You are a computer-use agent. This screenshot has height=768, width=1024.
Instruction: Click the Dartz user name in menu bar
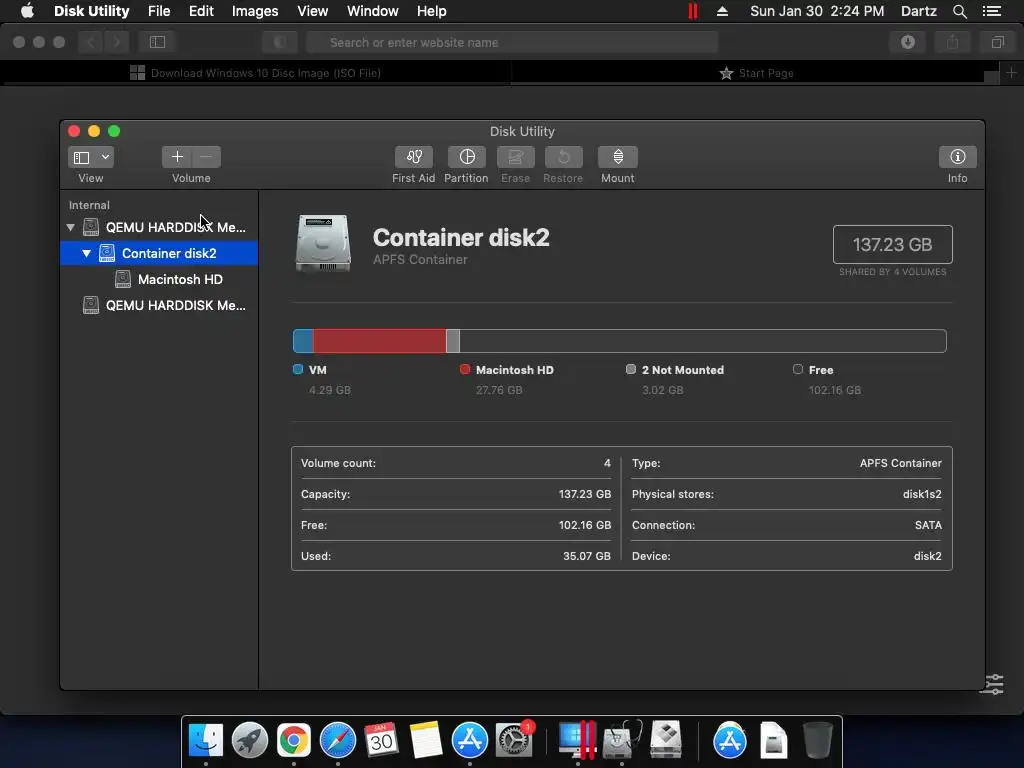919,11
